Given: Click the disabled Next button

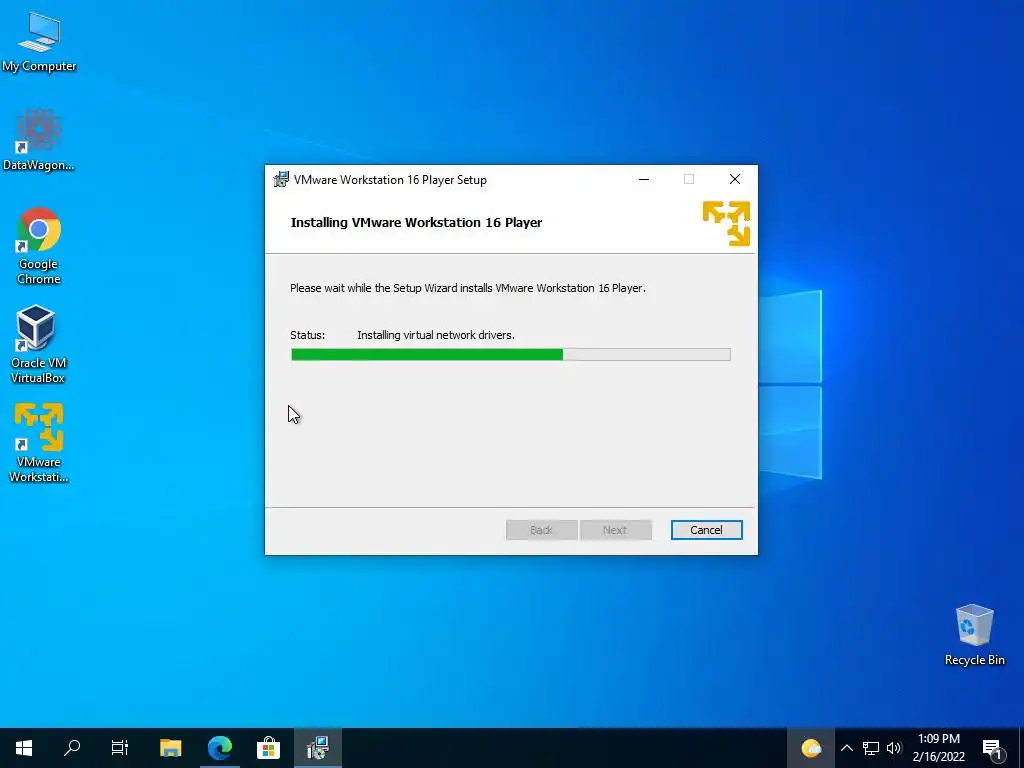Looking at the screenshot, I should click(615, 530).
